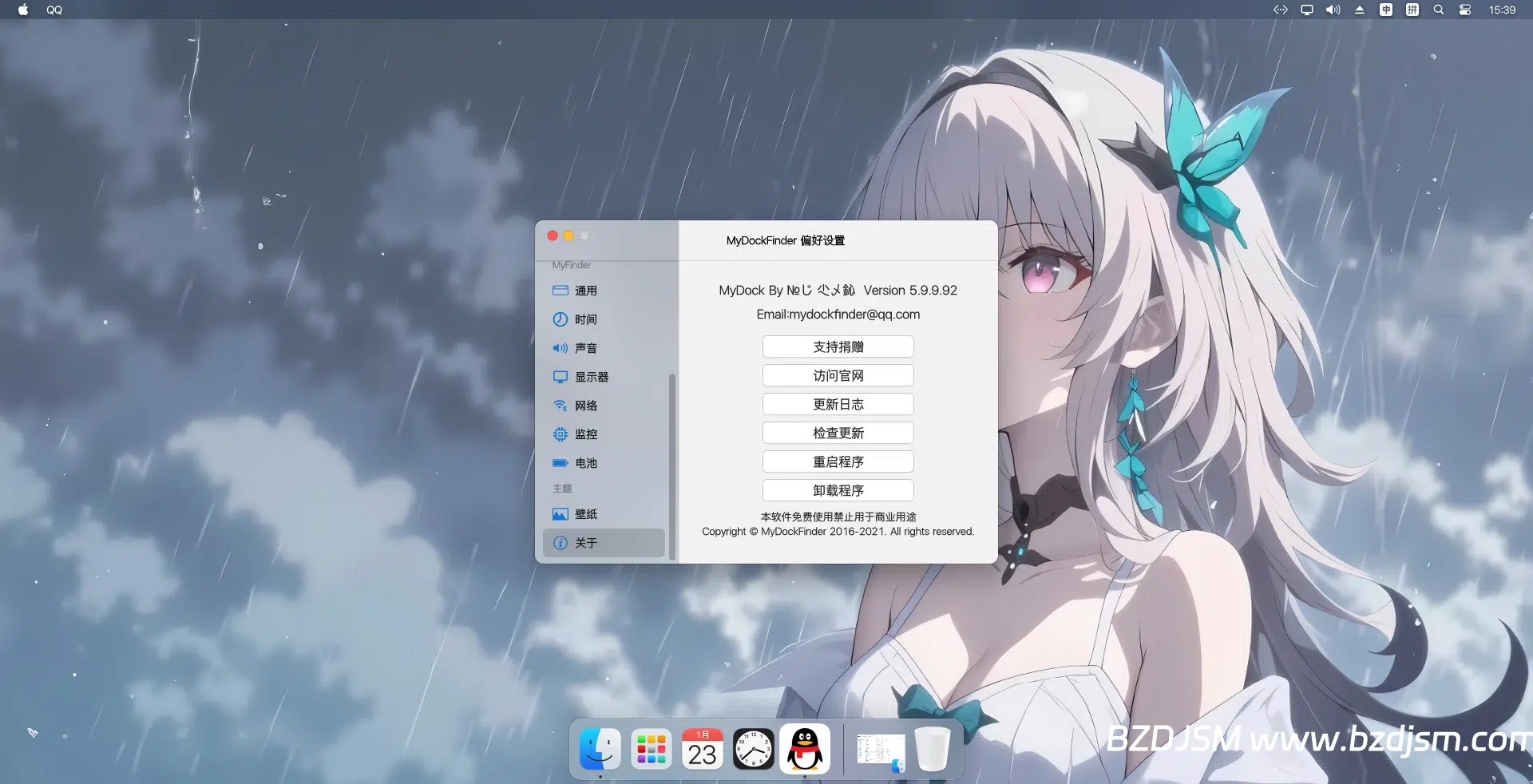Select 电池 battery icon in sidebar
This screenshot has width=1533, height=784.
point(561,463)
